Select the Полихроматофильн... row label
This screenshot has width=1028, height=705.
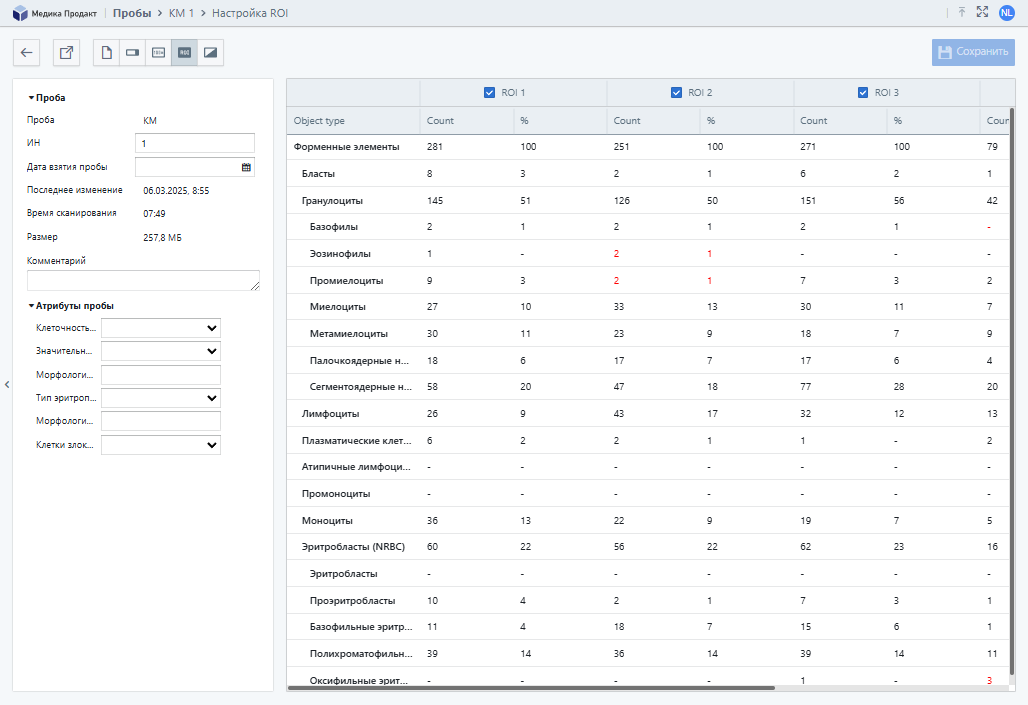tap(361, 654)
